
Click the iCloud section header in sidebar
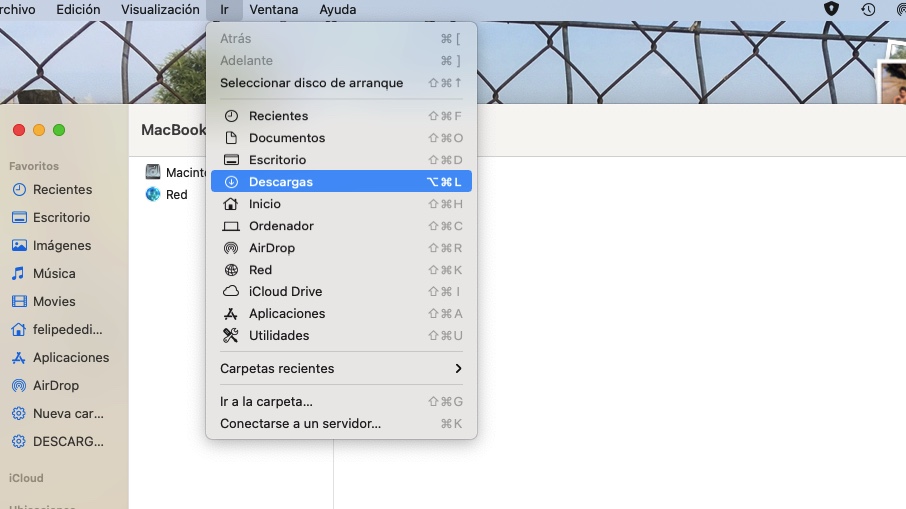click(26, 478)
